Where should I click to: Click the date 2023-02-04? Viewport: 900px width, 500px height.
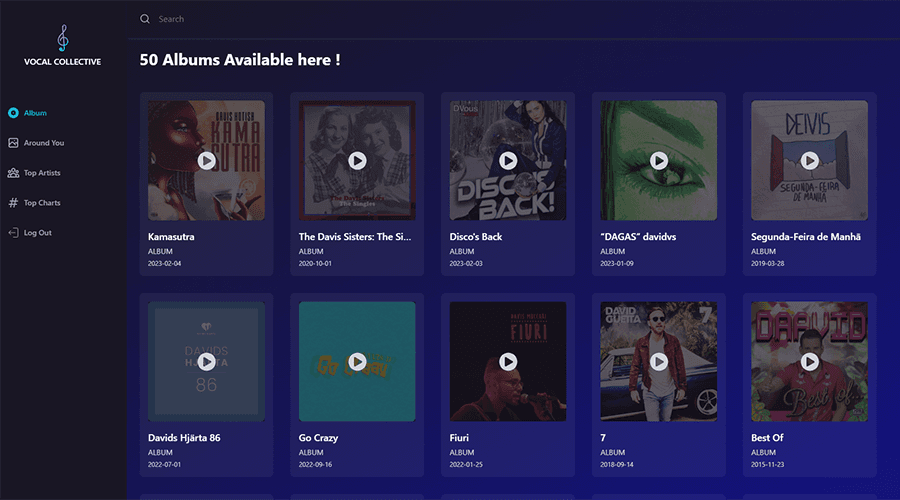164,263
